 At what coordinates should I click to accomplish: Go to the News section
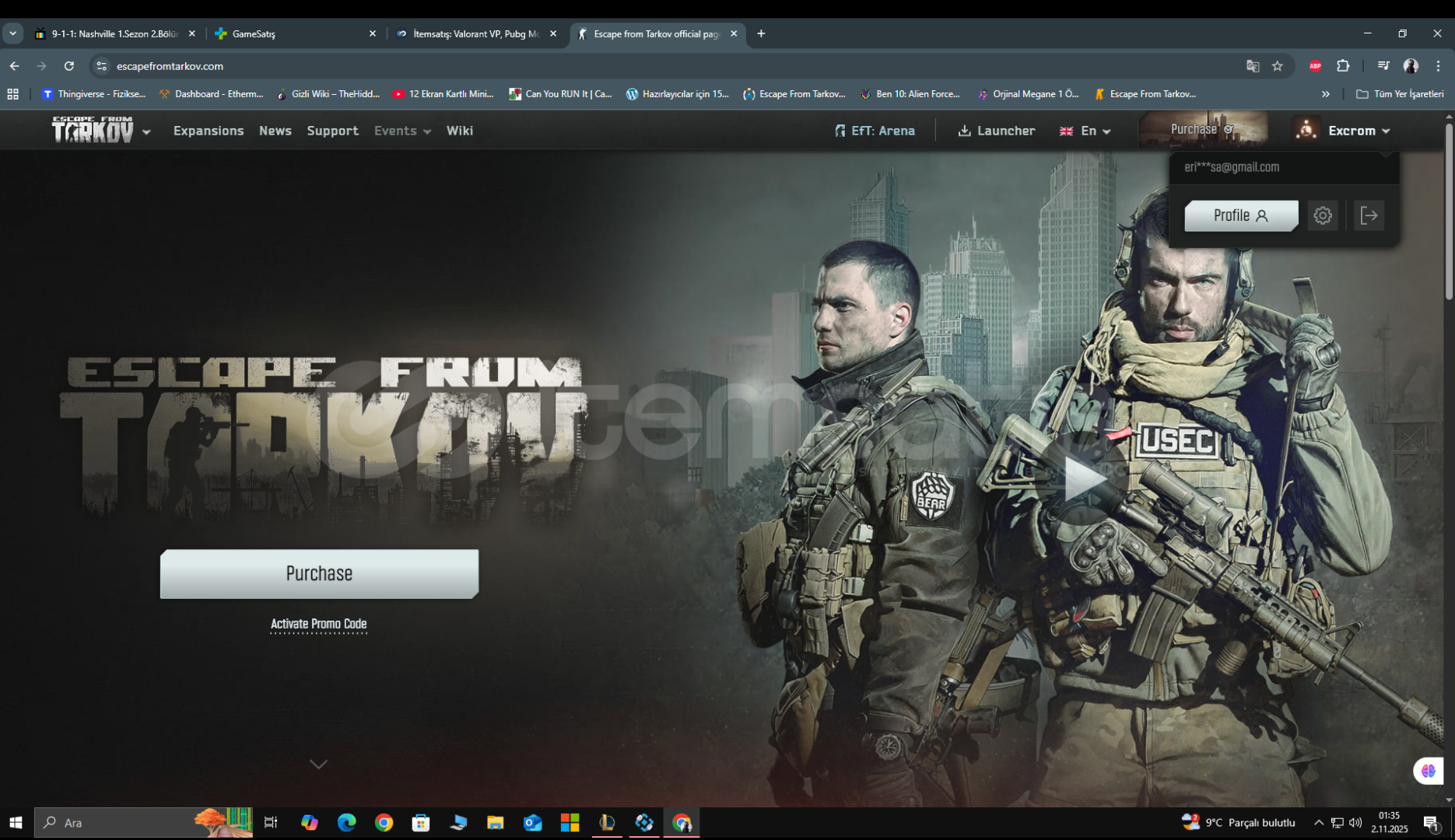coord(275,131)
